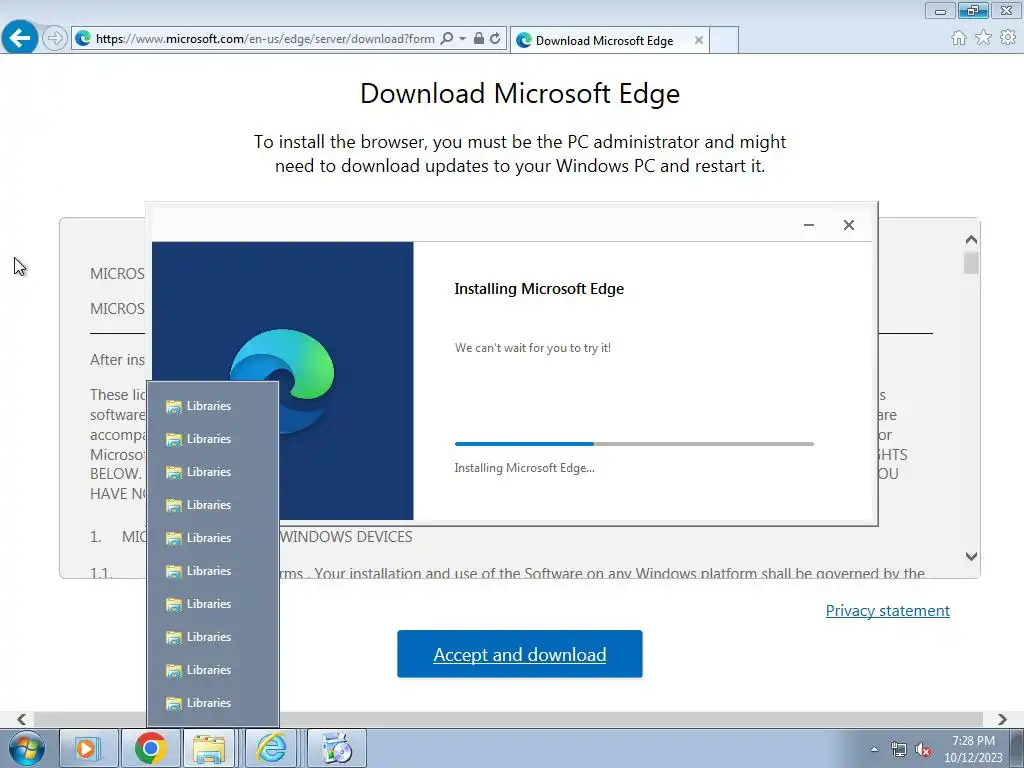Click the network tray icon

coord(899,749)
